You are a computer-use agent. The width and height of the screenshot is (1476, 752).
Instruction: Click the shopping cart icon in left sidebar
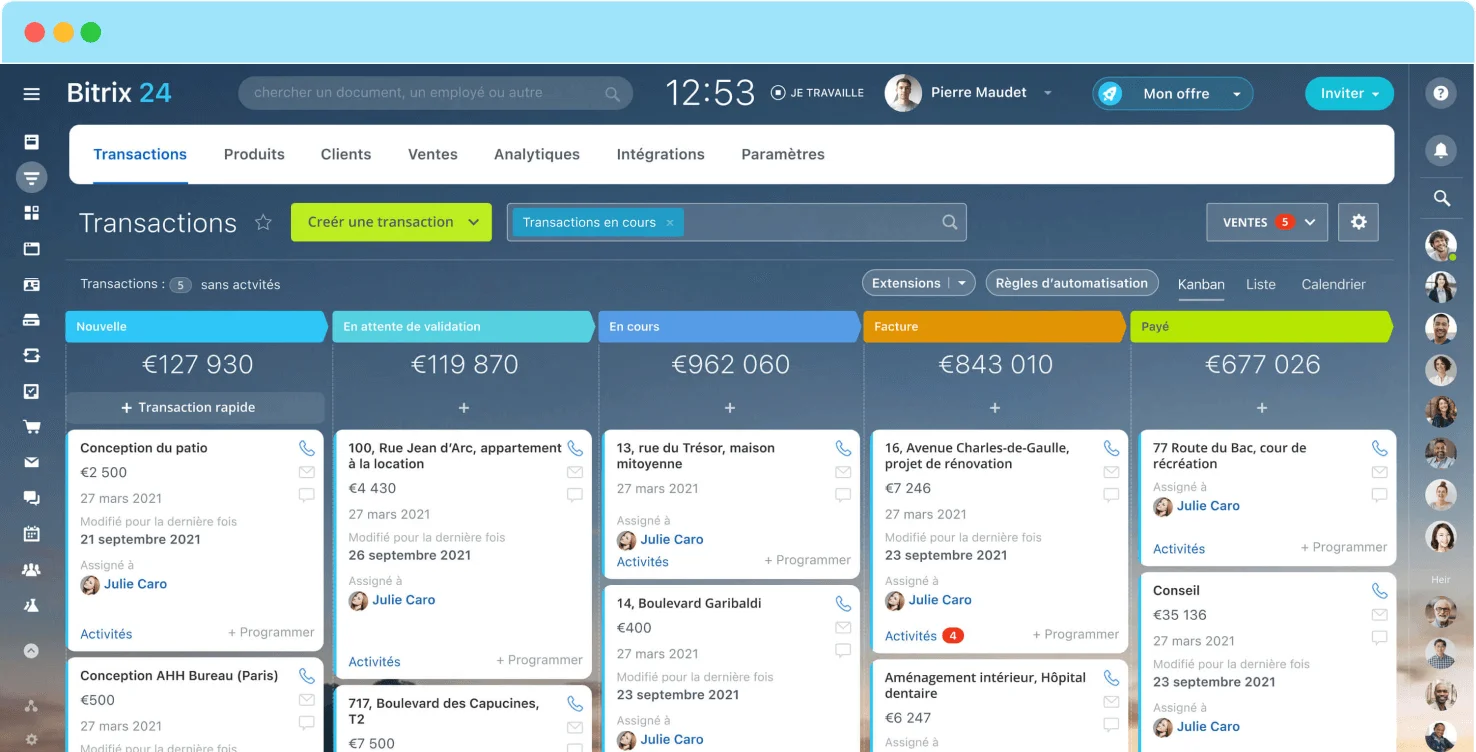(32, 427)
